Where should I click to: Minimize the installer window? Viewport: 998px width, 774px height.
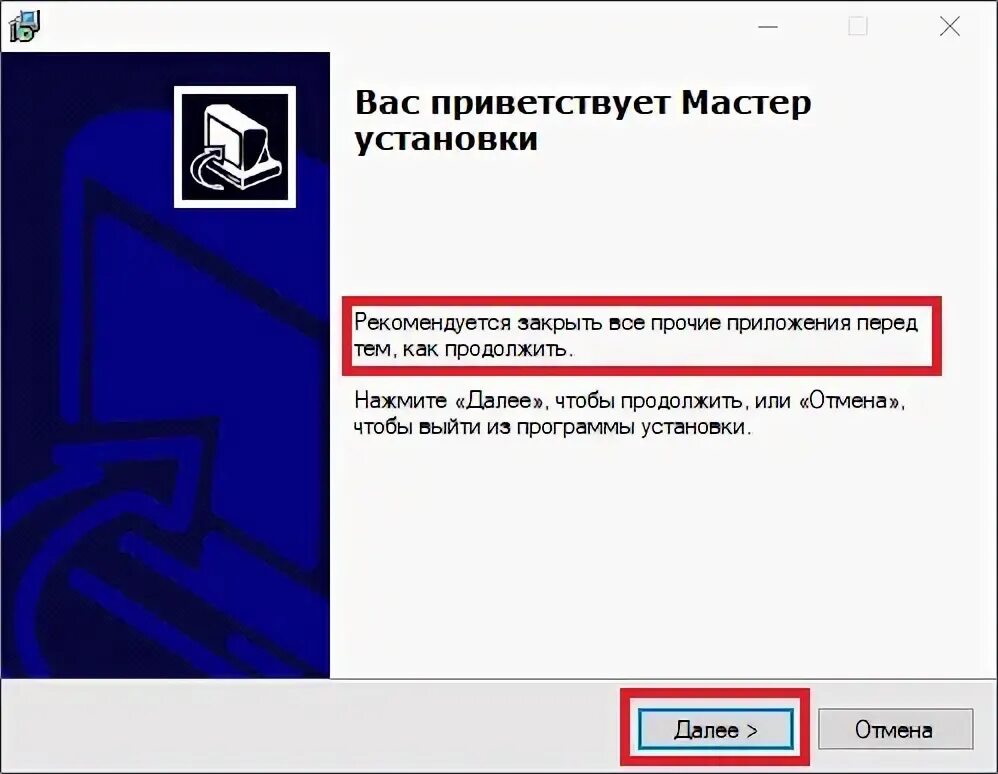click(x=768, y=27)
